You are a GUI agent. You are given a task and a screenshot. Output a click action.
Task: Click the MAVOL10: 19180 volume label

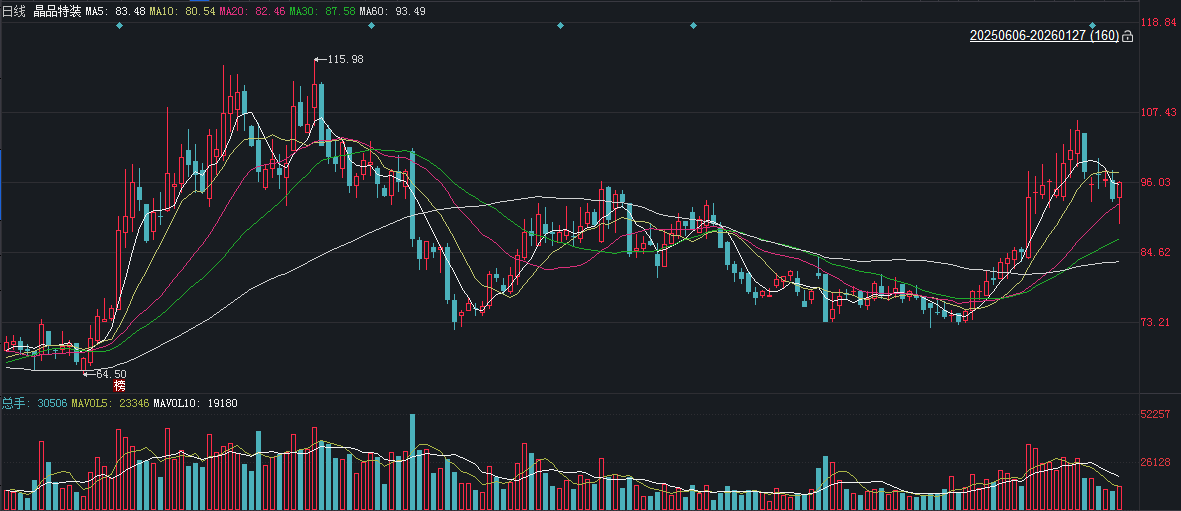pos(195,403)
